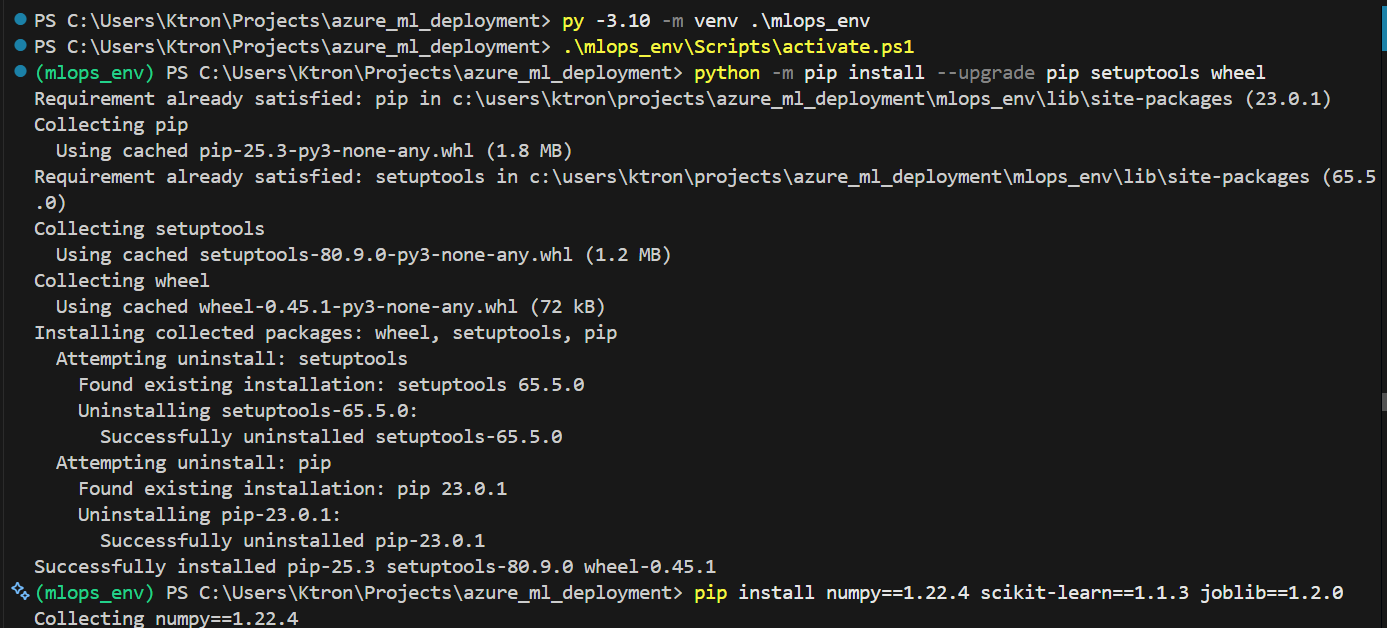Image resolution: width=1387 pixels, height=628 pixels.
Task: Click 'Successfully uninstalled setuptools-65.5.0' line
Action: tap(331, 437)
